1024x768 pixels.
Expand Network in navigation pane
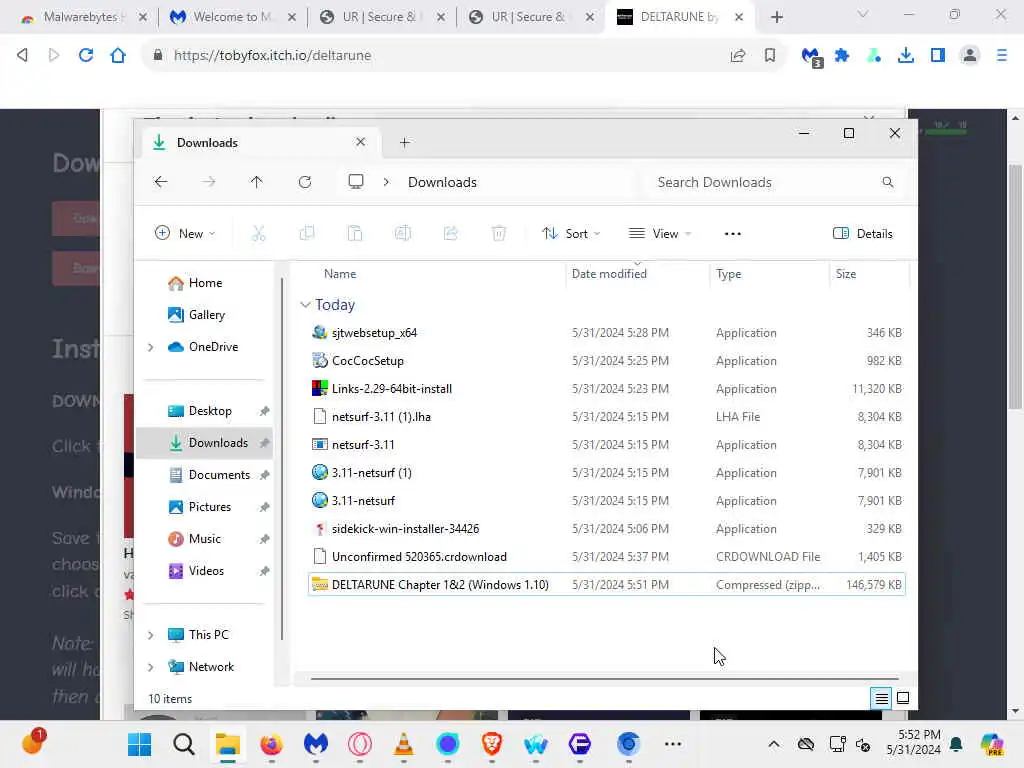151,667
